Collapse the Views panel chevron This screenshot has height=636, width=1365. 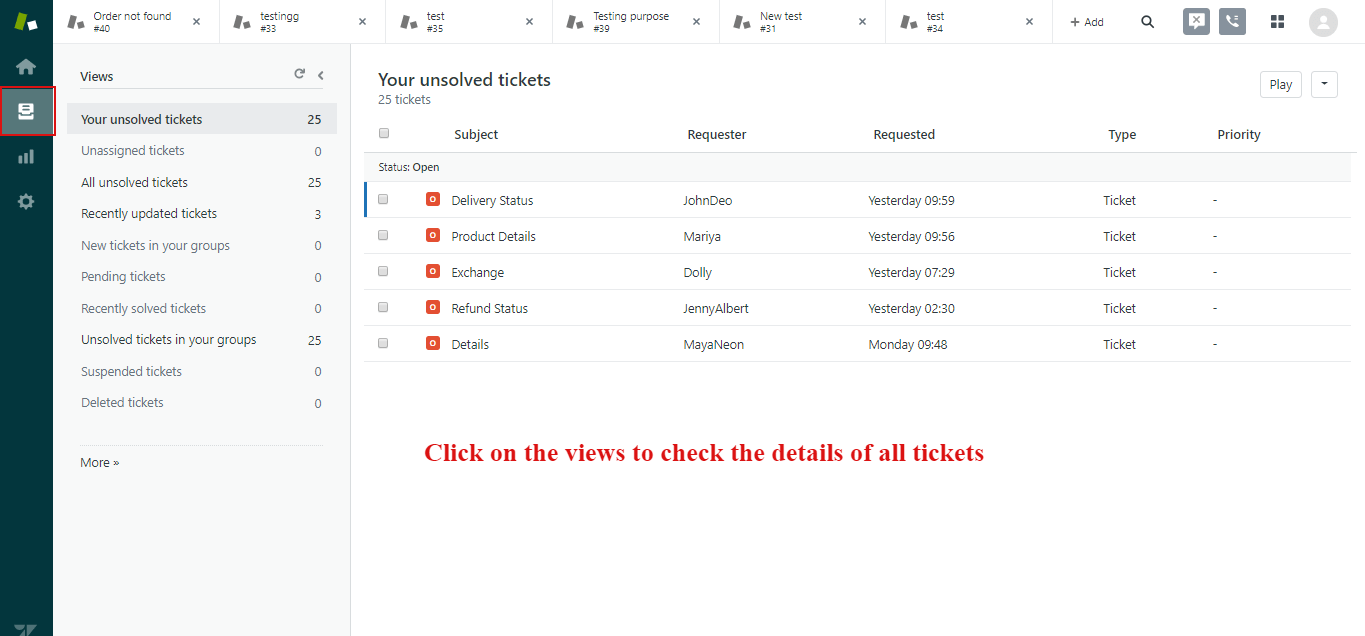coord(321,75)
